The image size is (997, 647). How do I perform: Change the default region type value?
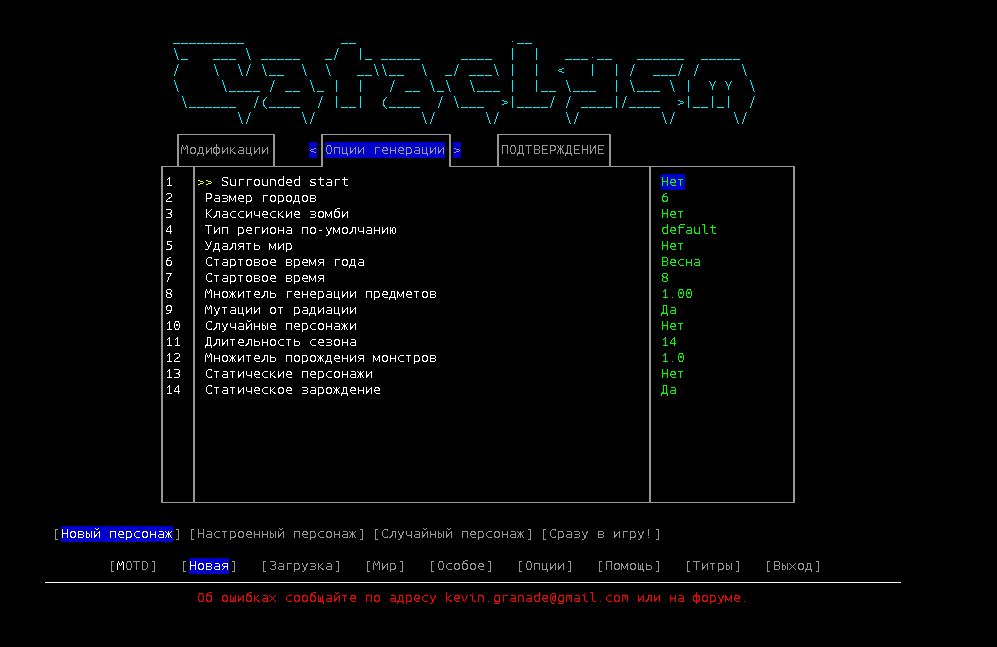[689, 229]
